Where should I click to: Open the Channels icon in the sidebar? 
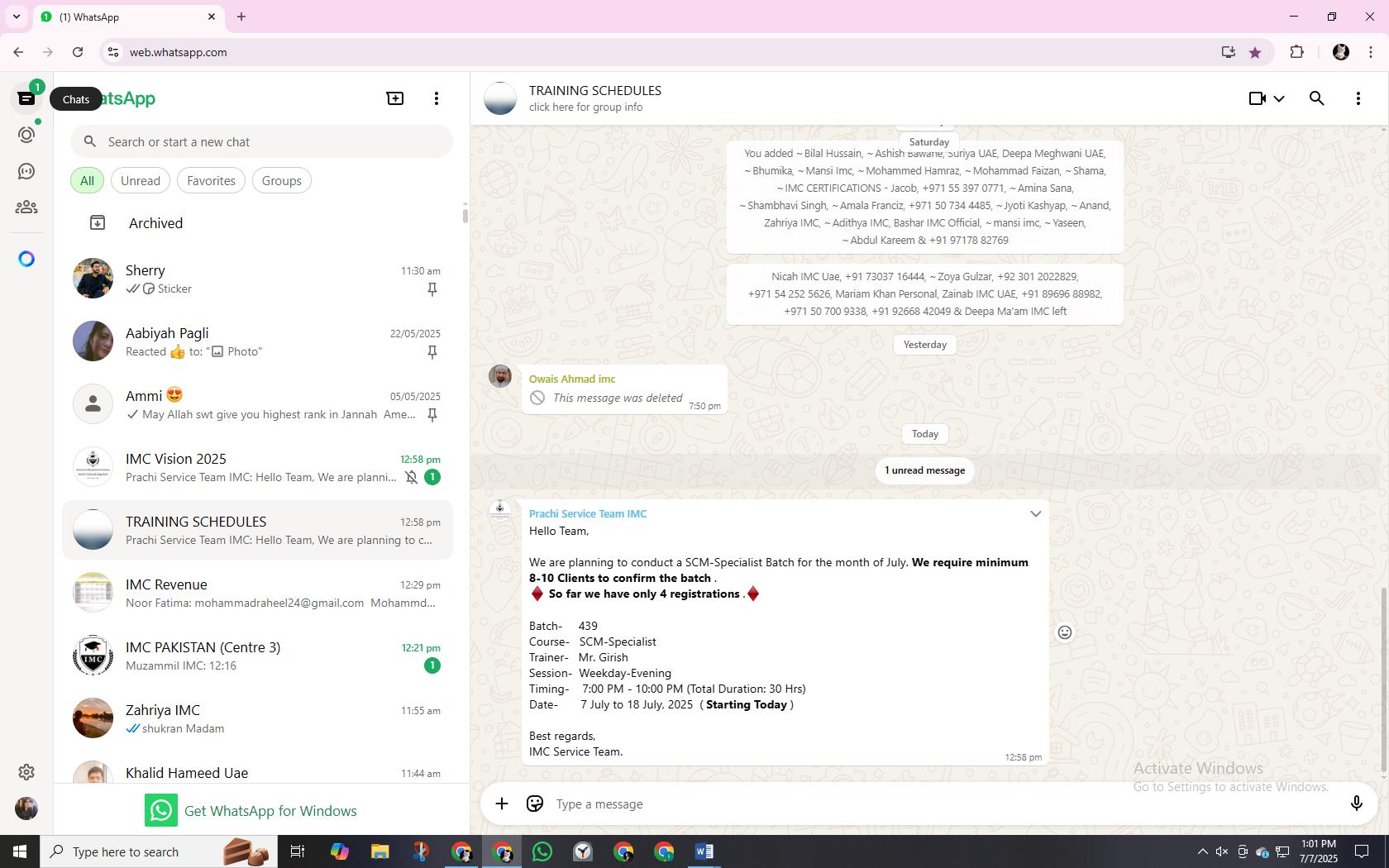pyautogui.click(x=26, y=171)
